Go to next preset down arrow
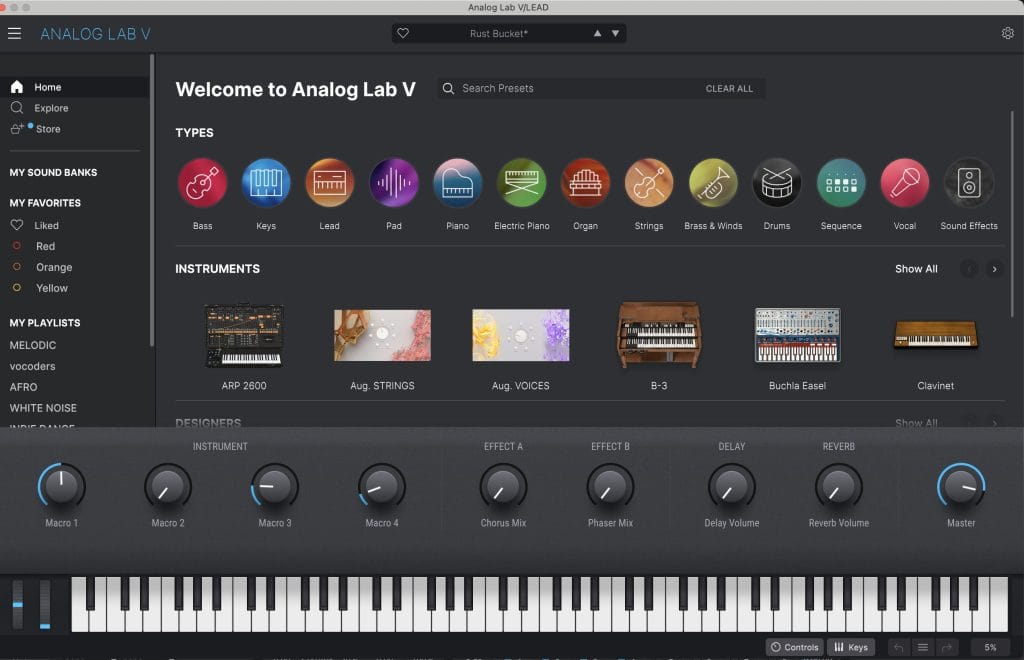Screen dimensions: 1024x660 pos(615,33)
